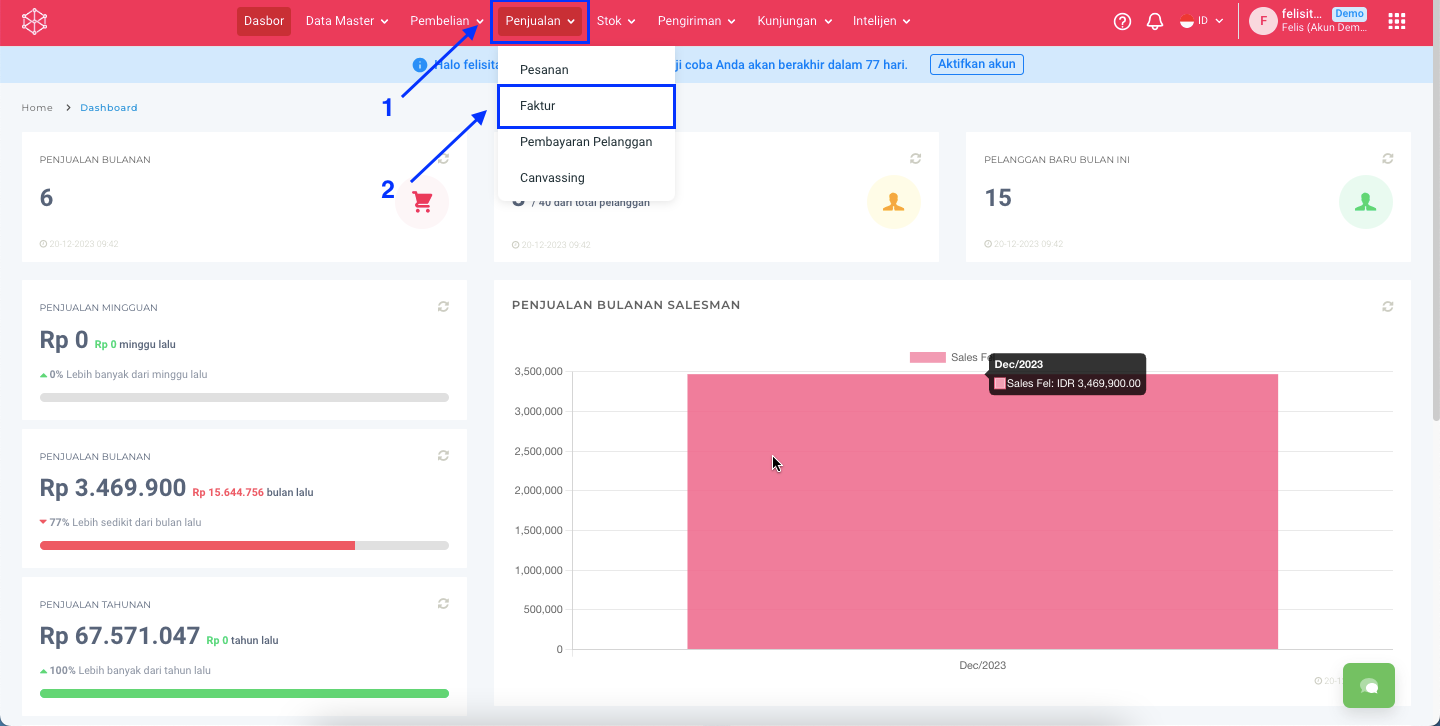This screenshot has width=1440, height=726.
Task: Open the help question mark icon
Action: click(x=1122, y=21)
